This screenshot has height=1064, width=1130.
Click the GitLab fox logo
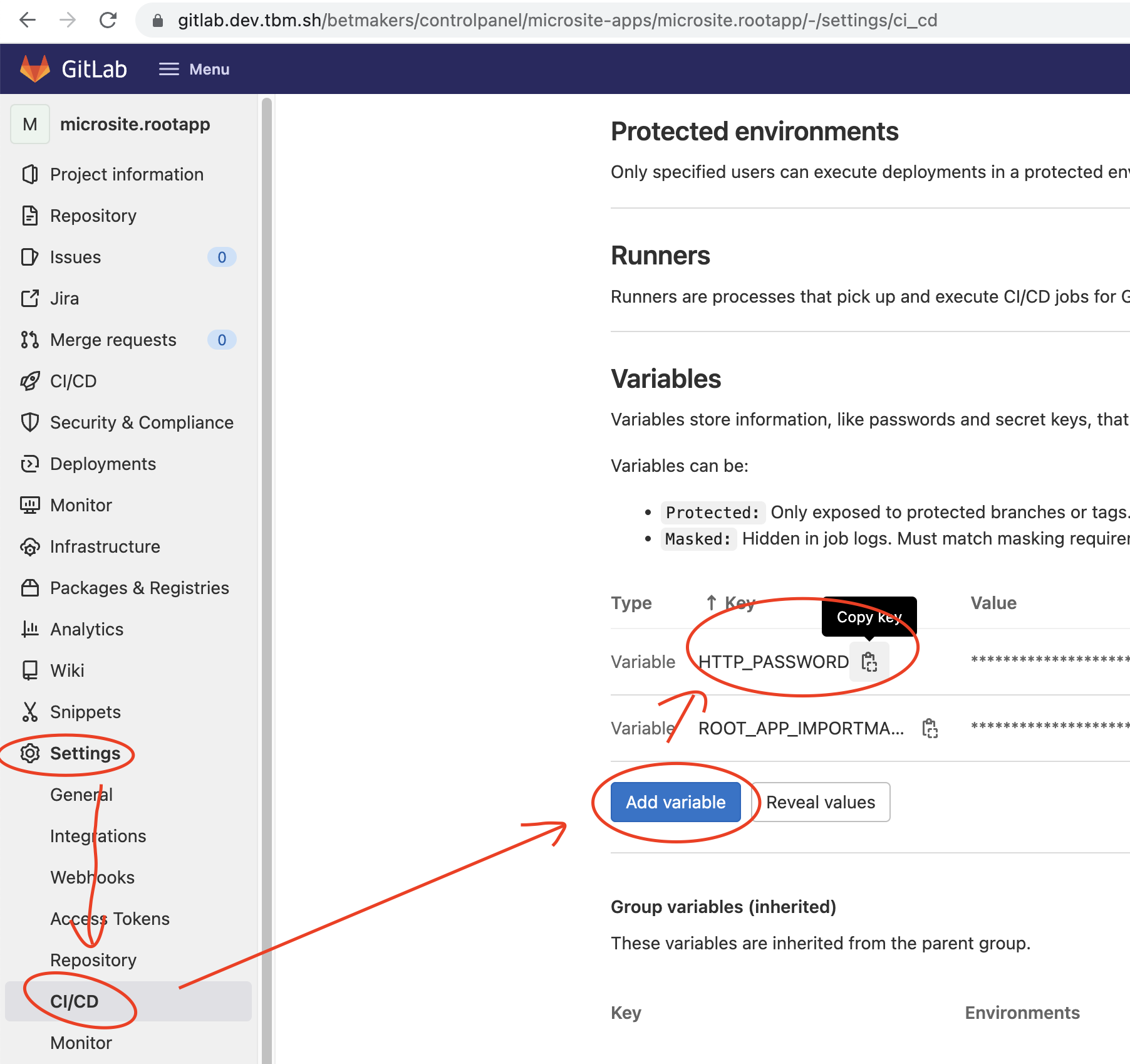pyautogui.click(x=35, y=69)
